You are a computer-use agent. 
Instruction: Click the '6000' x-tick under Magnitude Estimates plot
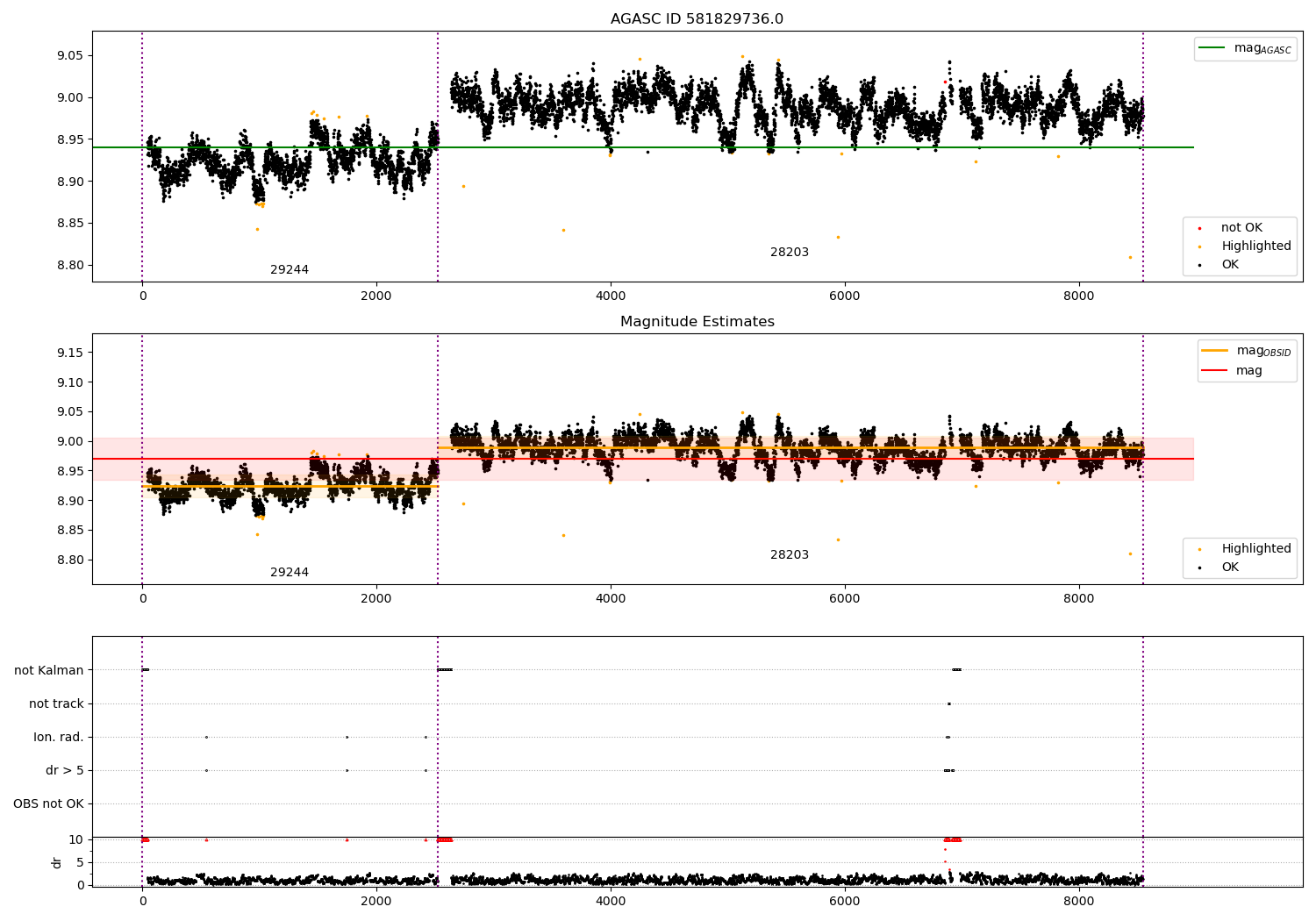845,599
